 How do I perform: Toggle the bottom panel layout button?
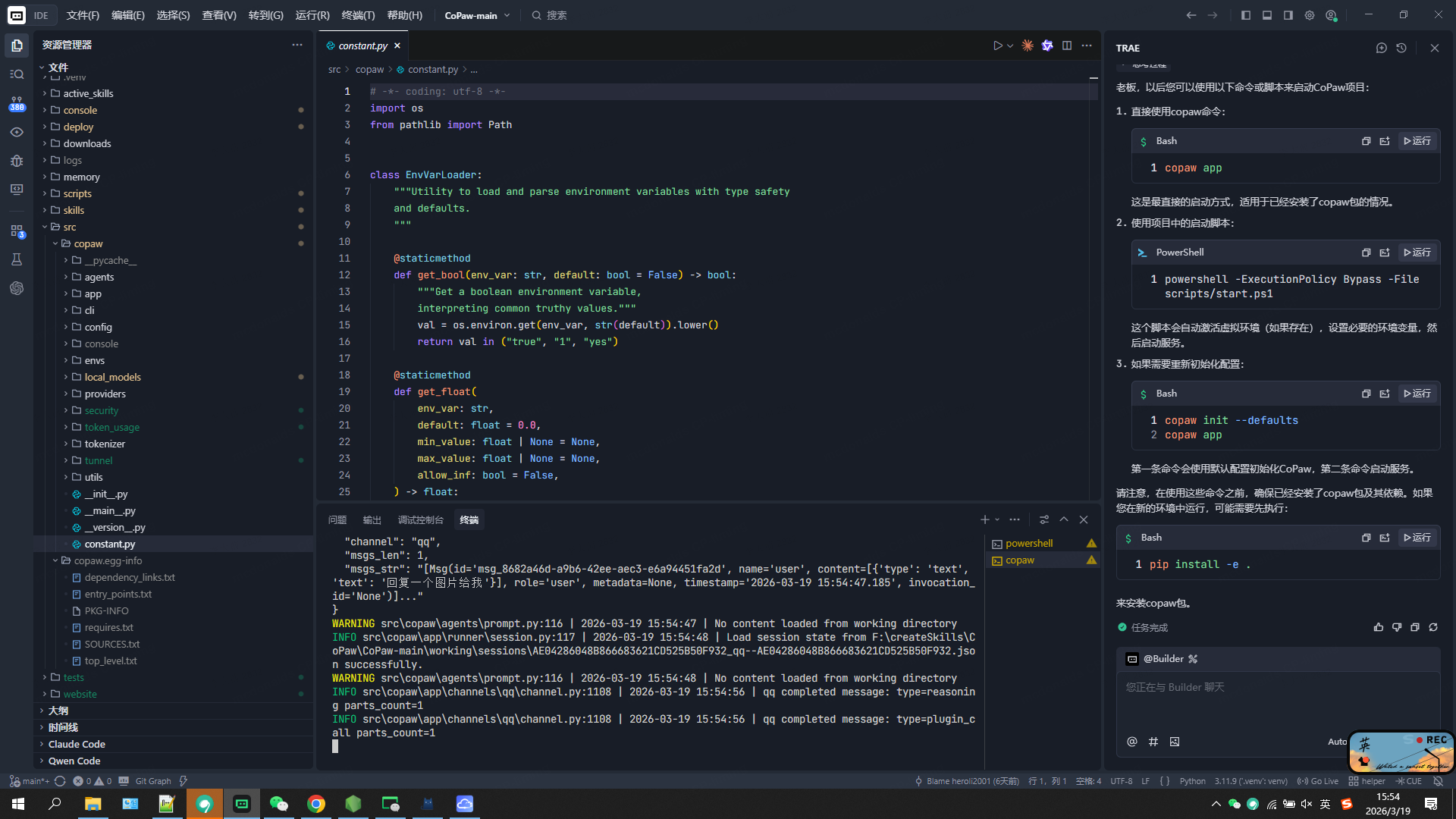click(x=1267, y=15)
